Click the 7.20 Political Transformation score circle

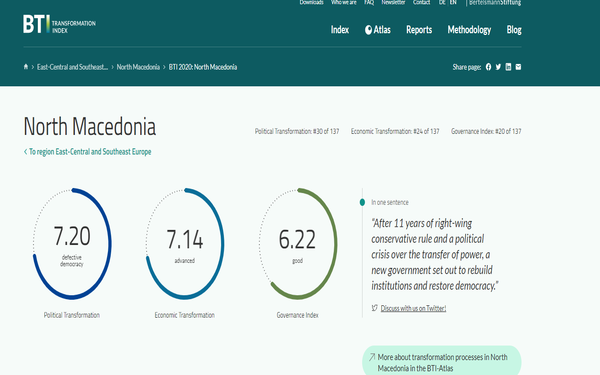click(72, 243)
